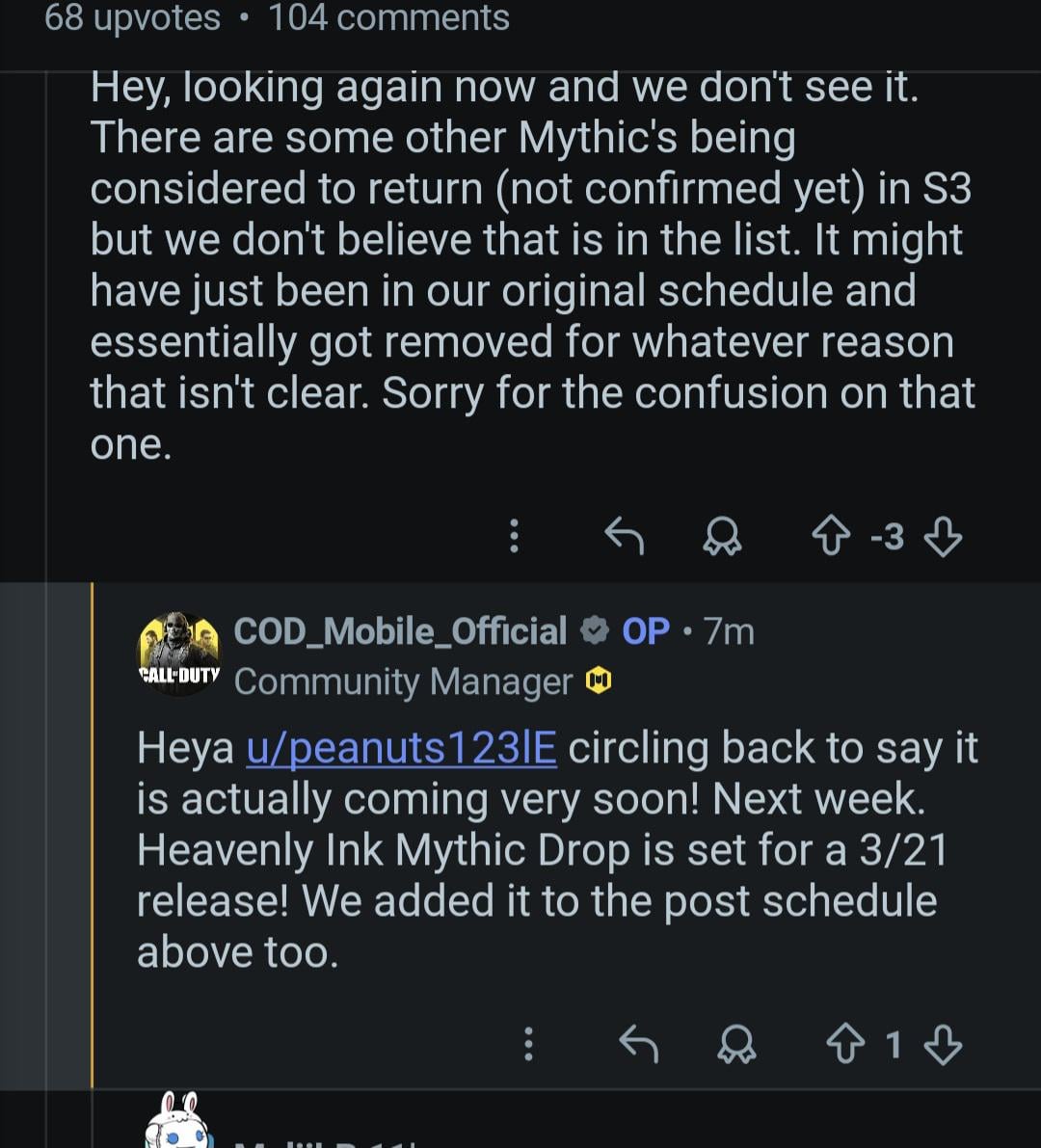Downvote the comment with -3 score

[942, 536]
